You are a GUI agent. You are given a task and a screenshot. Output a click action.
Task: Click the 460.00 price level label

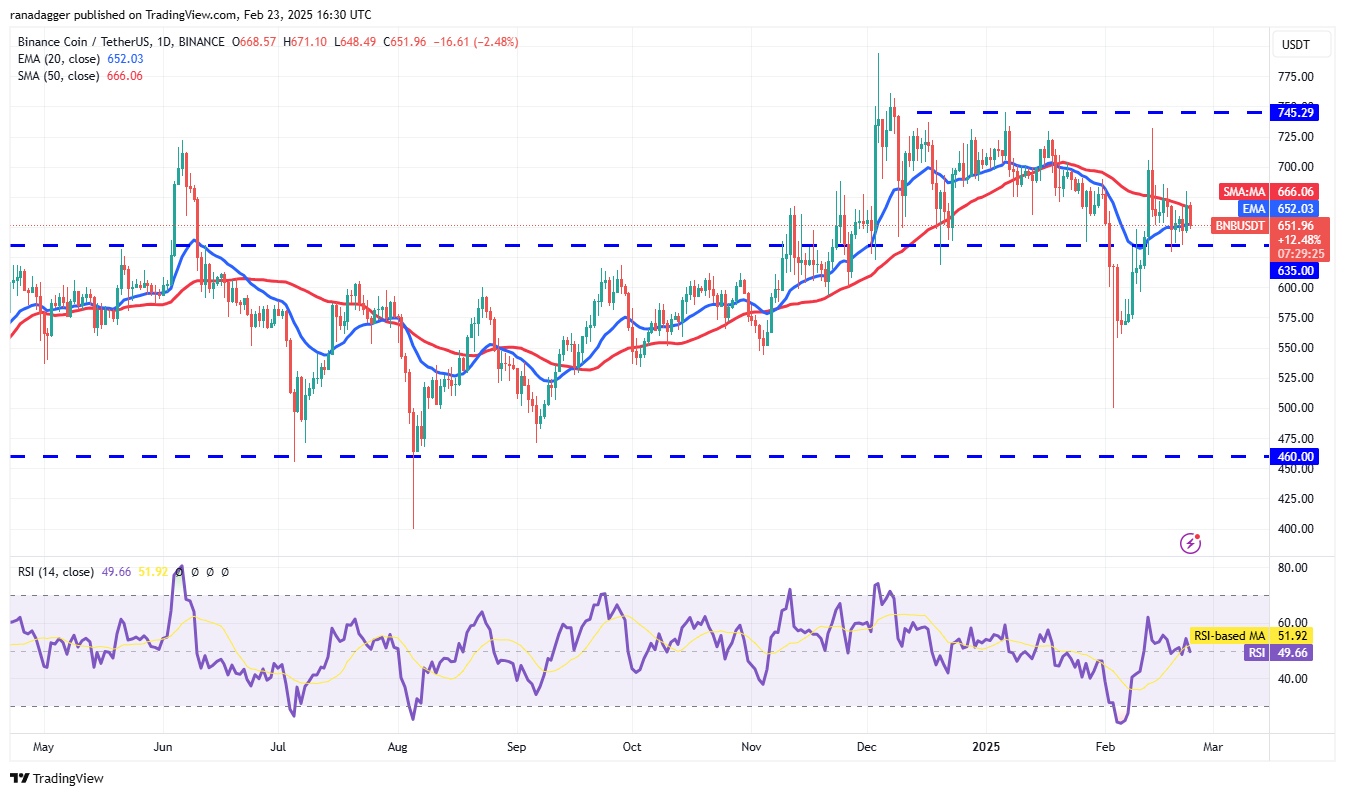tap(1293, 456)
